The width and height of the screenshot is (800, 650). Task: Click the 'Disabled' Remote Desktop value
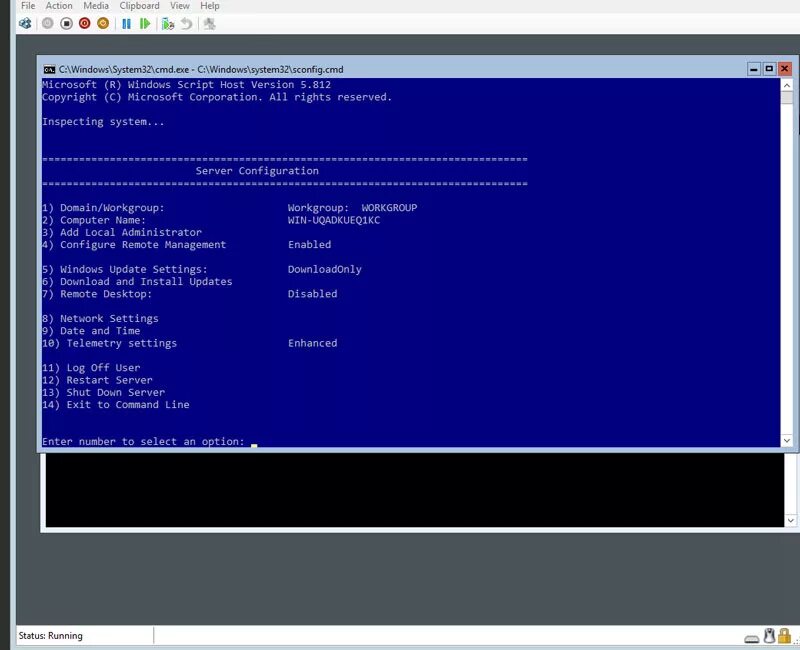312,293
